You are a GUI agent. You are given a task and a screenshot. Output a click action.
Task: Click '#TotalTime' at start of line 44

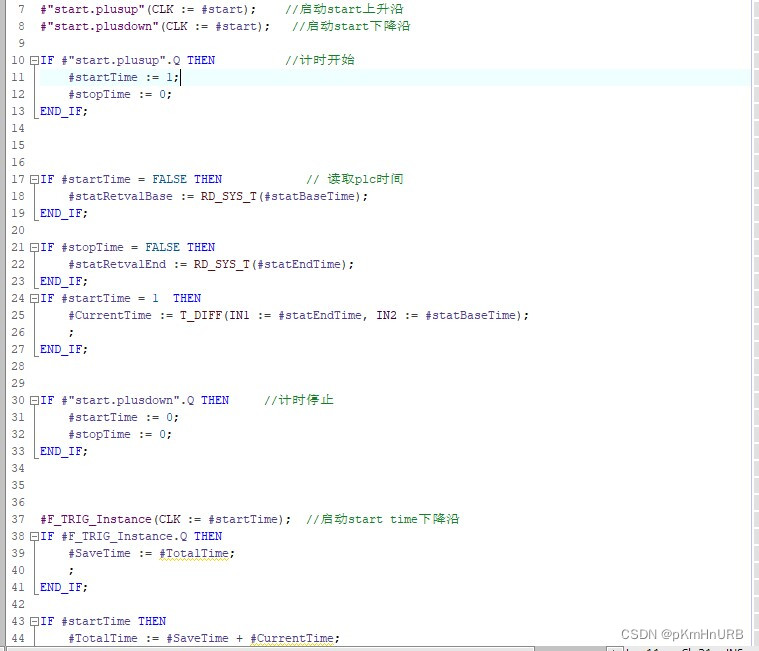(x=103, y=638)
